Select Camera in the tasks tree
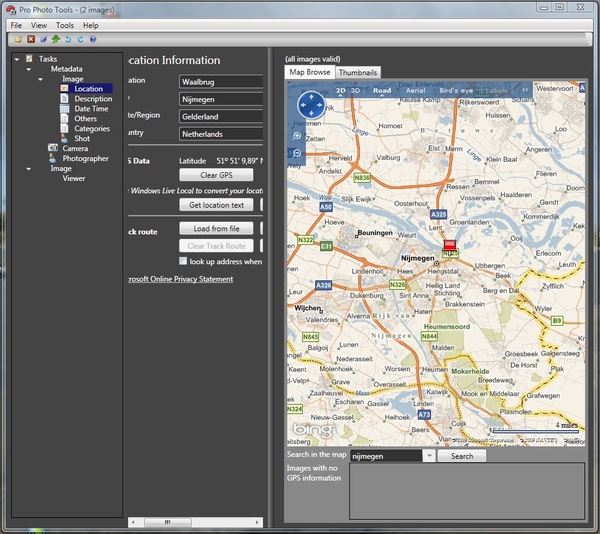The height and width of the screenshot is (534, 600). tap(75, 148)
